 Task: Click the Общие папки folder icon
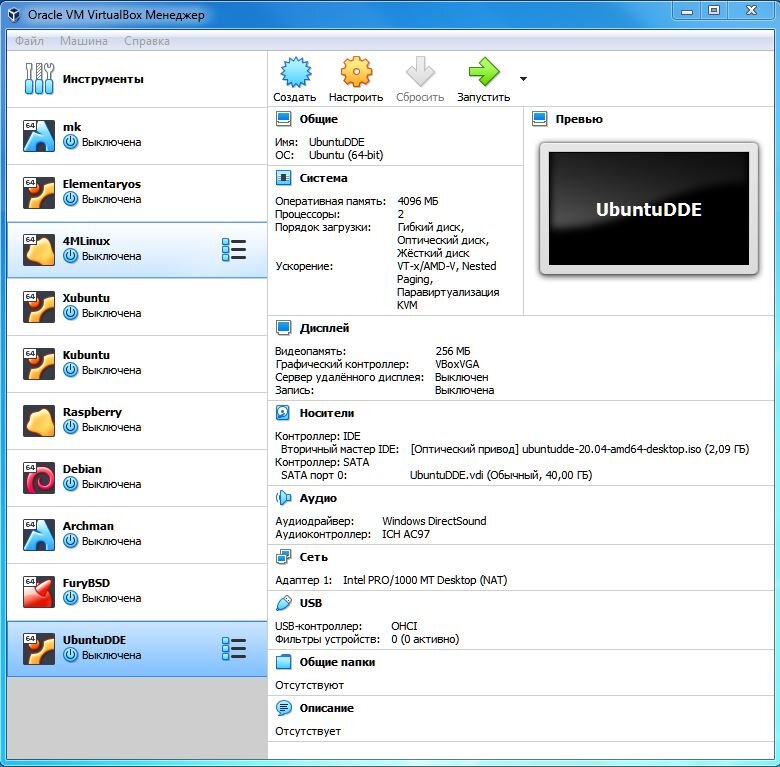coord(284,662)
